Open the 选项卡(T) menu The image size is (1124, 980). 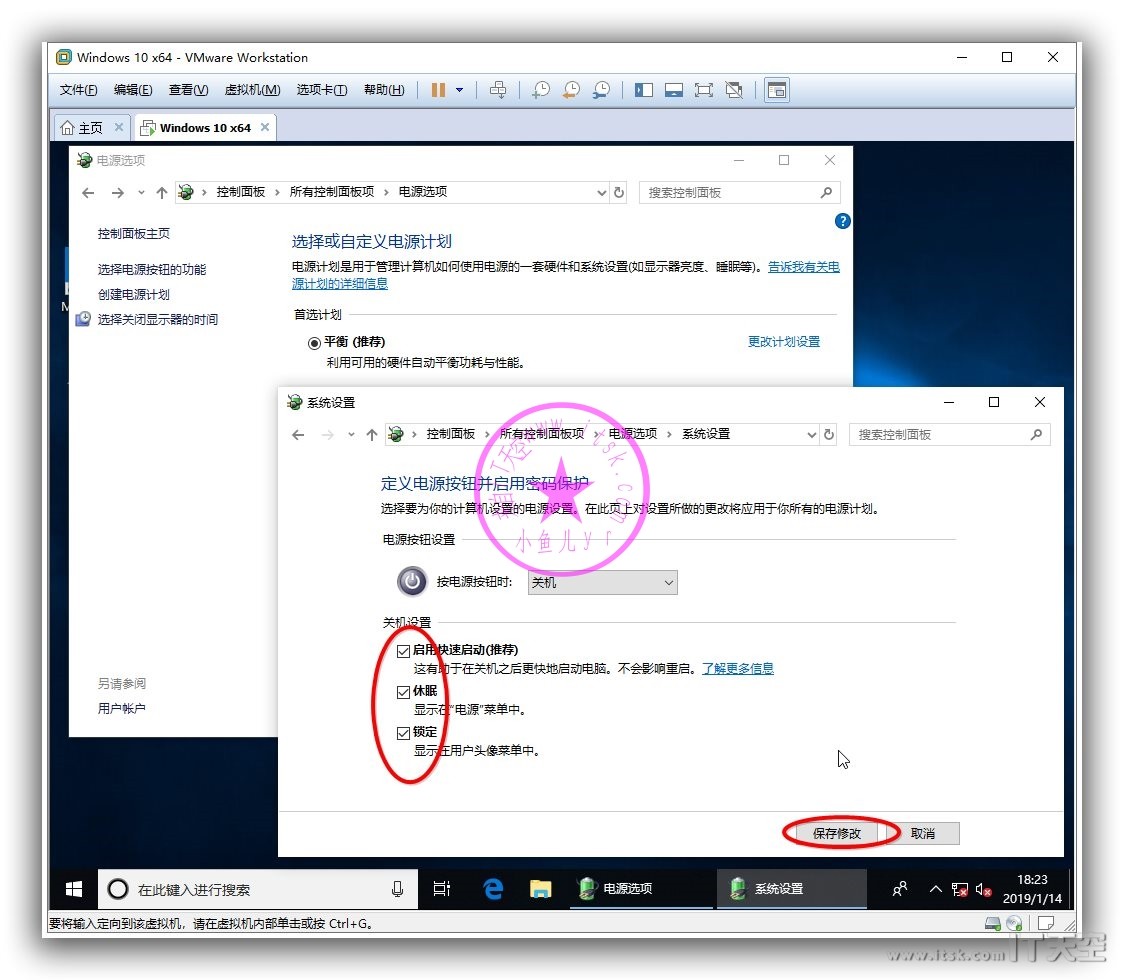(x=322, y=90)
